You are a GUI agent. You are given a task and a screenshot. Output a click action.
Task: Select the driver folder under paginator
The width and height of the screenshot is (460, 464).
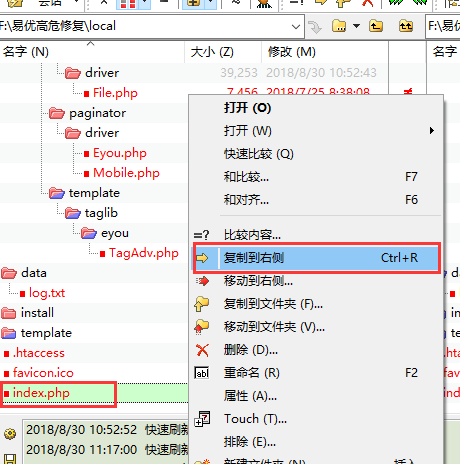click(92, 133)
